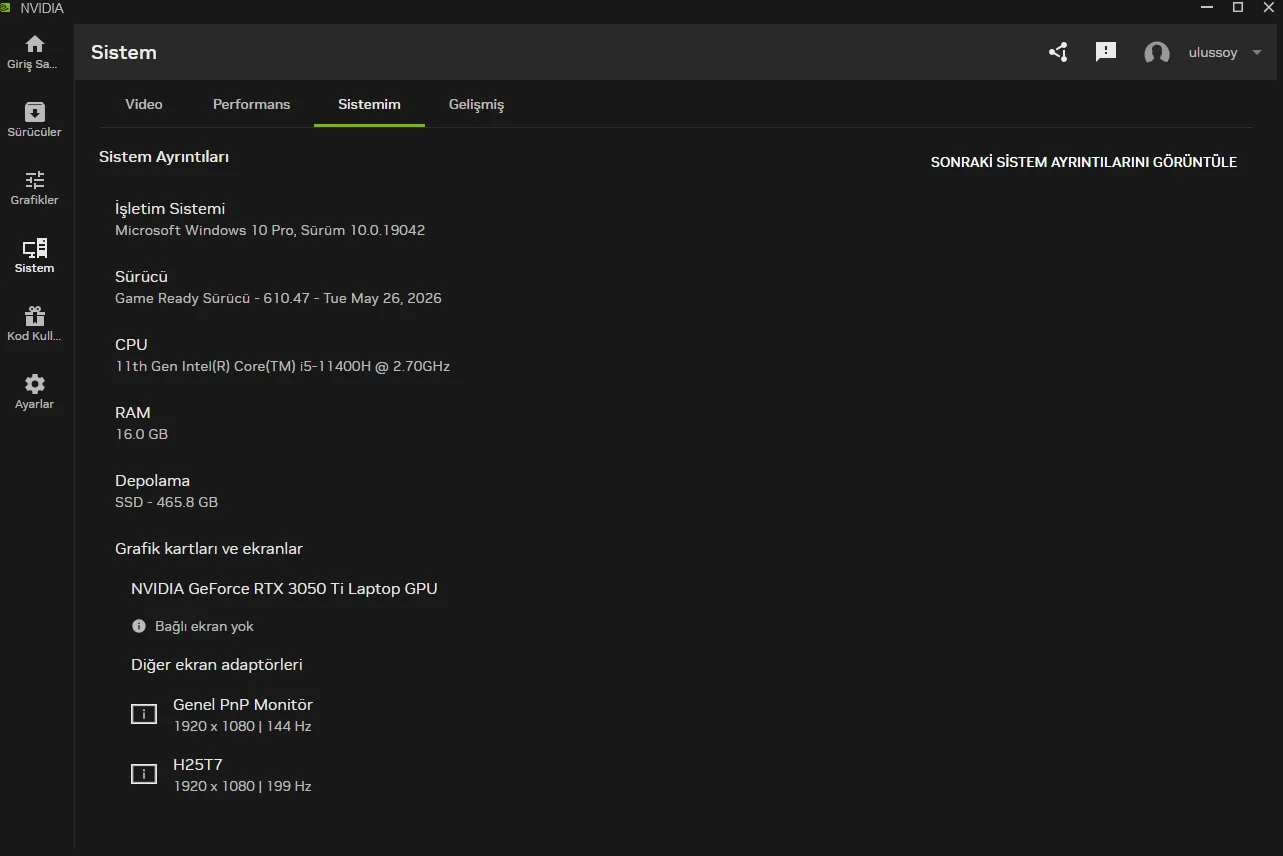The height and width of the screenshot is (856, 1283).
Task: Maximize the NVIDIA window
Action: 1238,7
